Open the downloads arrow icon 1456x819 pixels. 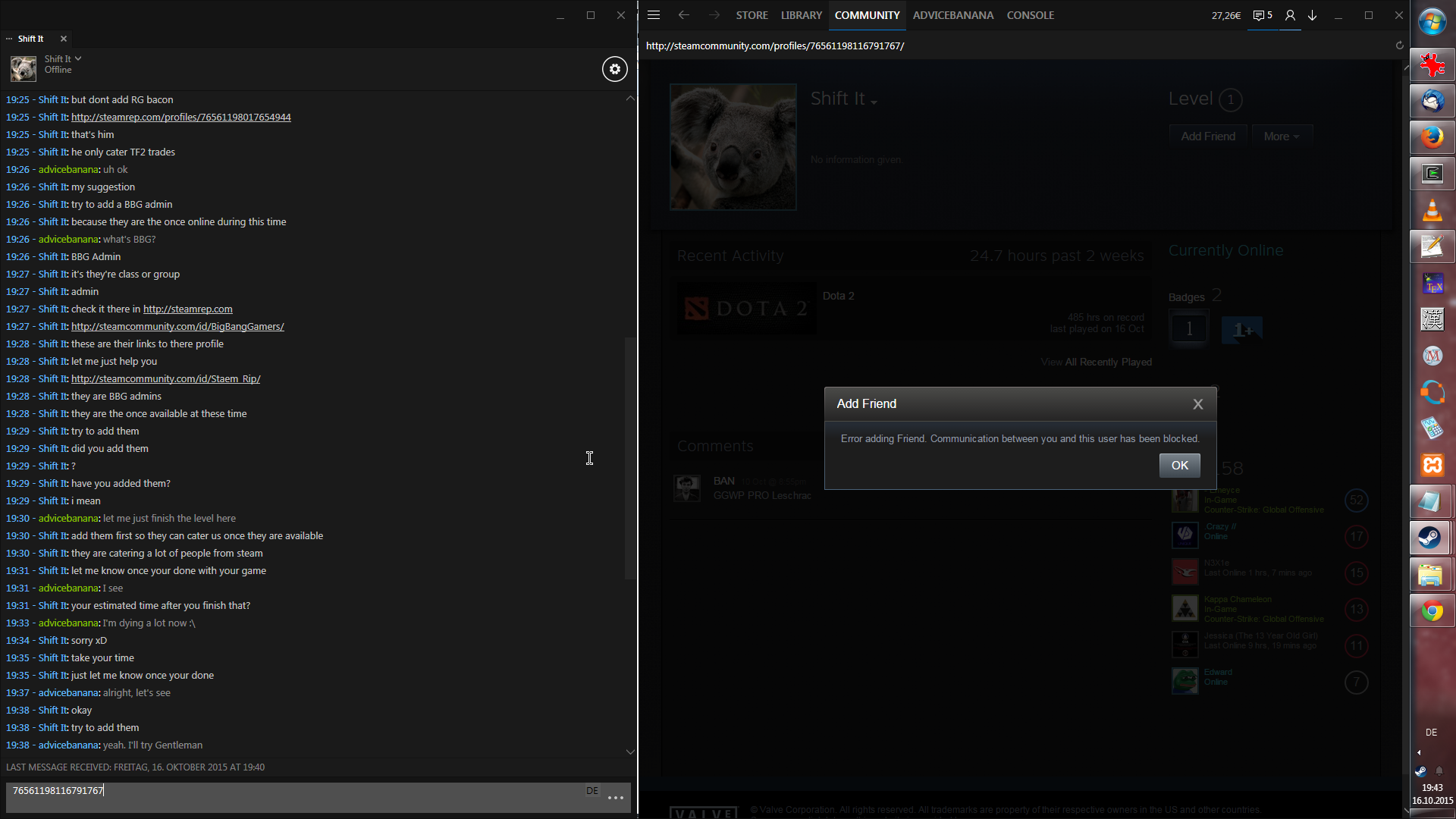click(1313, 15)
